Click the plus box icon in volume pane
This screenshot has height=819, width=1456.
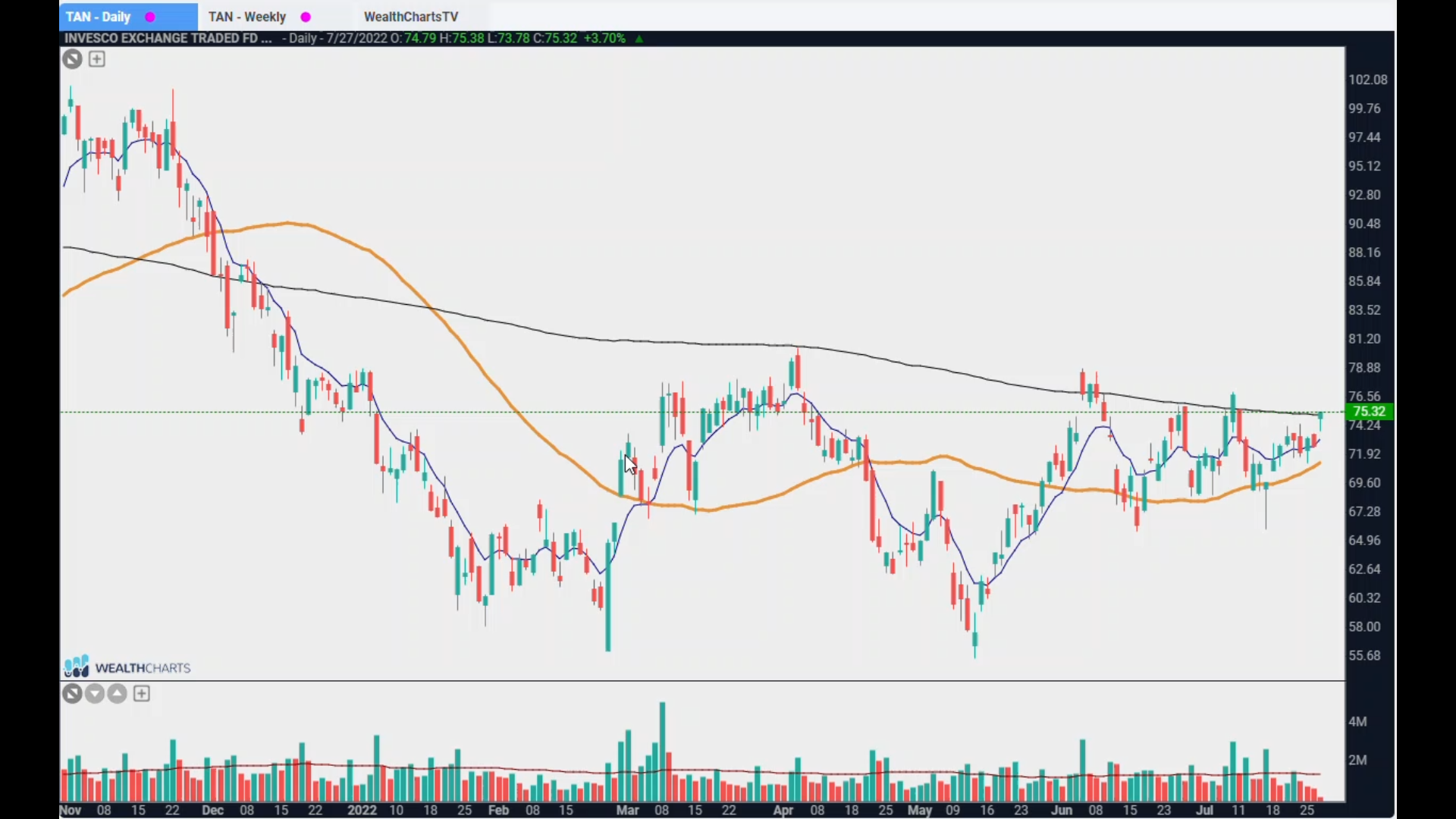point(142,694)
